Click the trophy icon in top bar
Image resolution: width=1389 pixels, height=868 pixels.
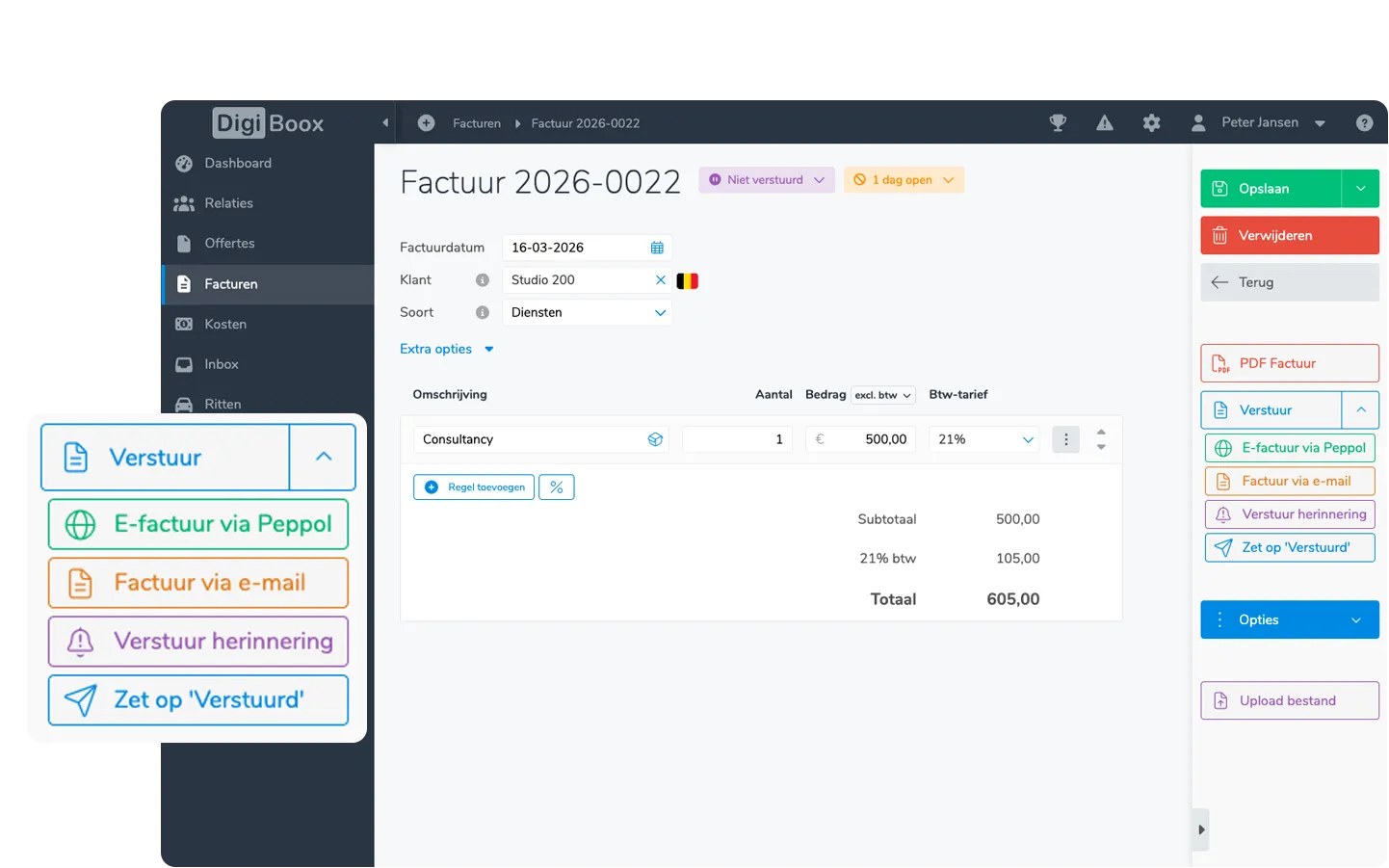pos(1058,123)
